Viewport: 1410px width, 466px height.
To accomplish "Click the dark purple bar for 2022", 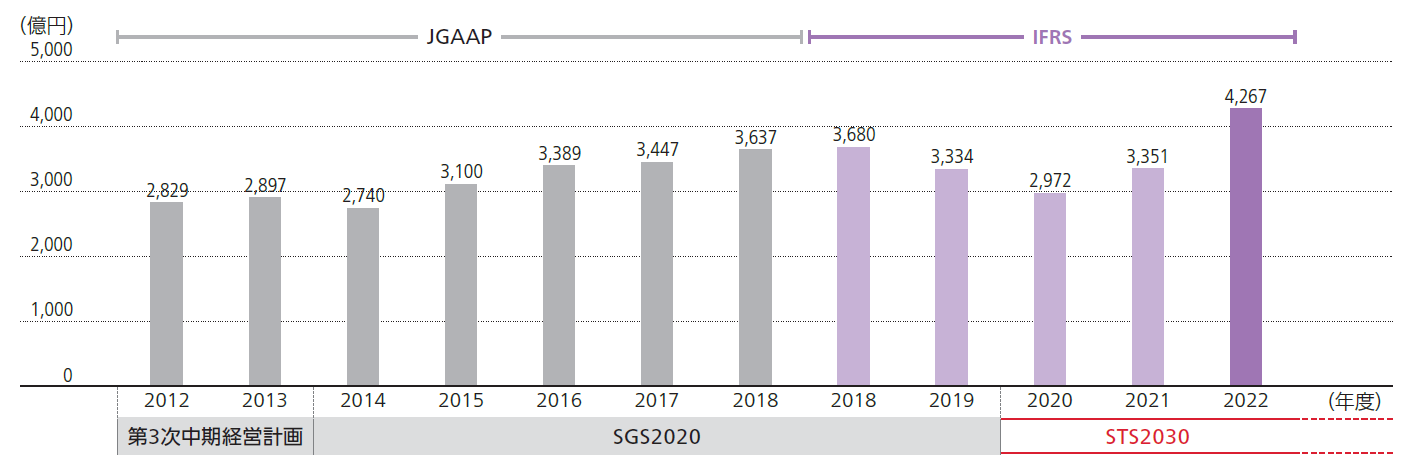I will [1245, 247].
